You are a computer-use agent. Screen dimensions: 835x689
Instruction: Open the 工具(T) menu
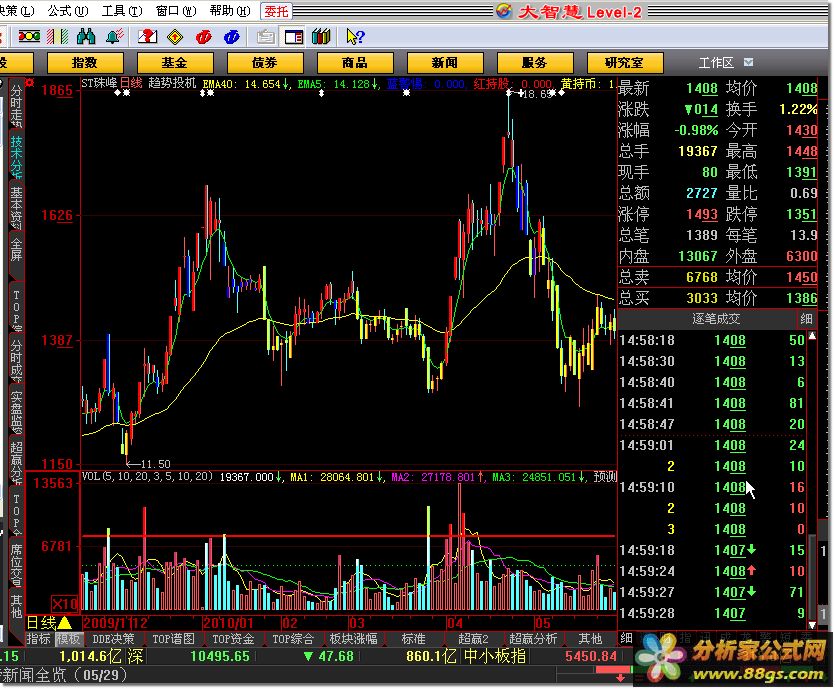120,11
